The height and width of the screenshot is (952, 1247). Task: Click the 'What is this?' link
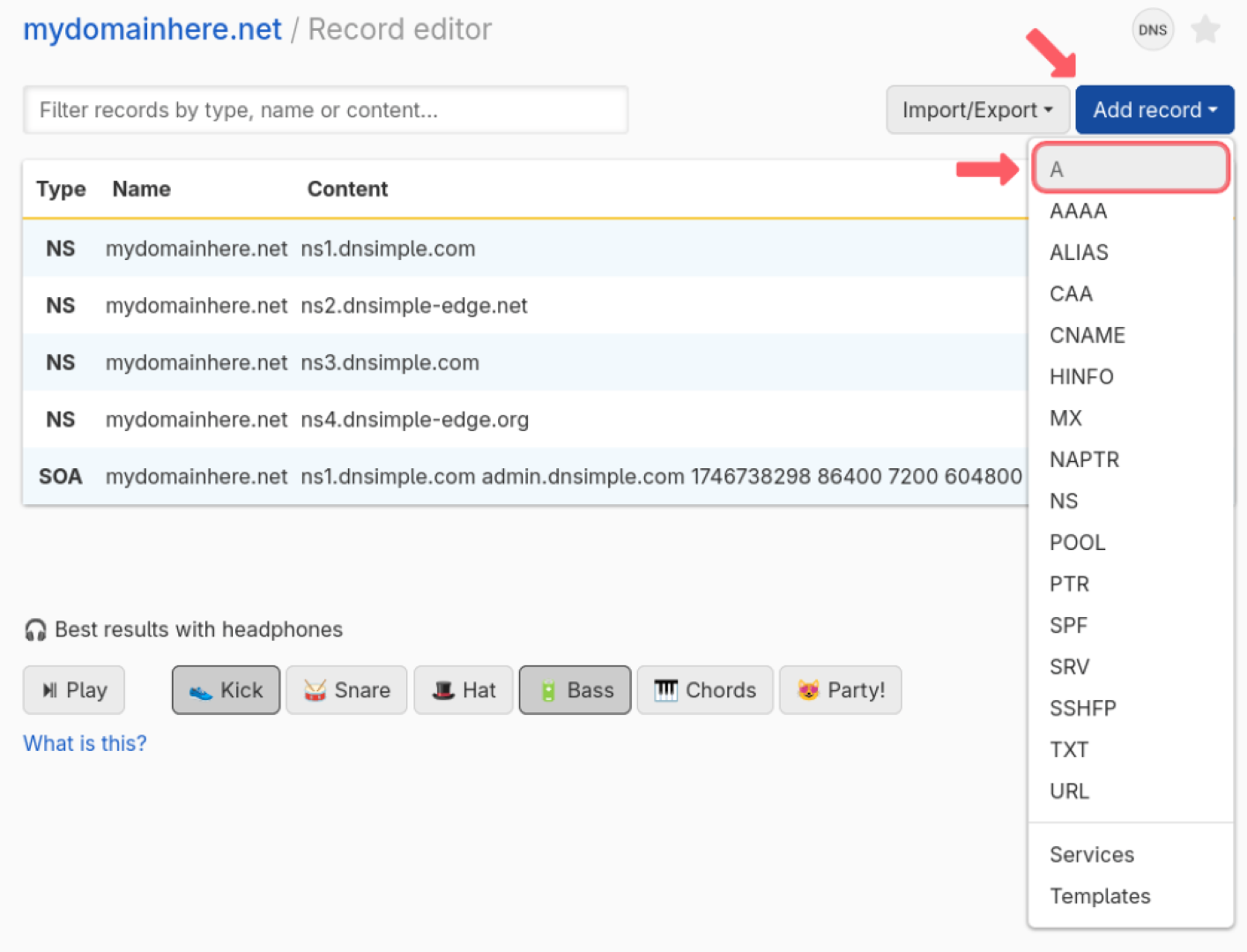coord(85,743)
